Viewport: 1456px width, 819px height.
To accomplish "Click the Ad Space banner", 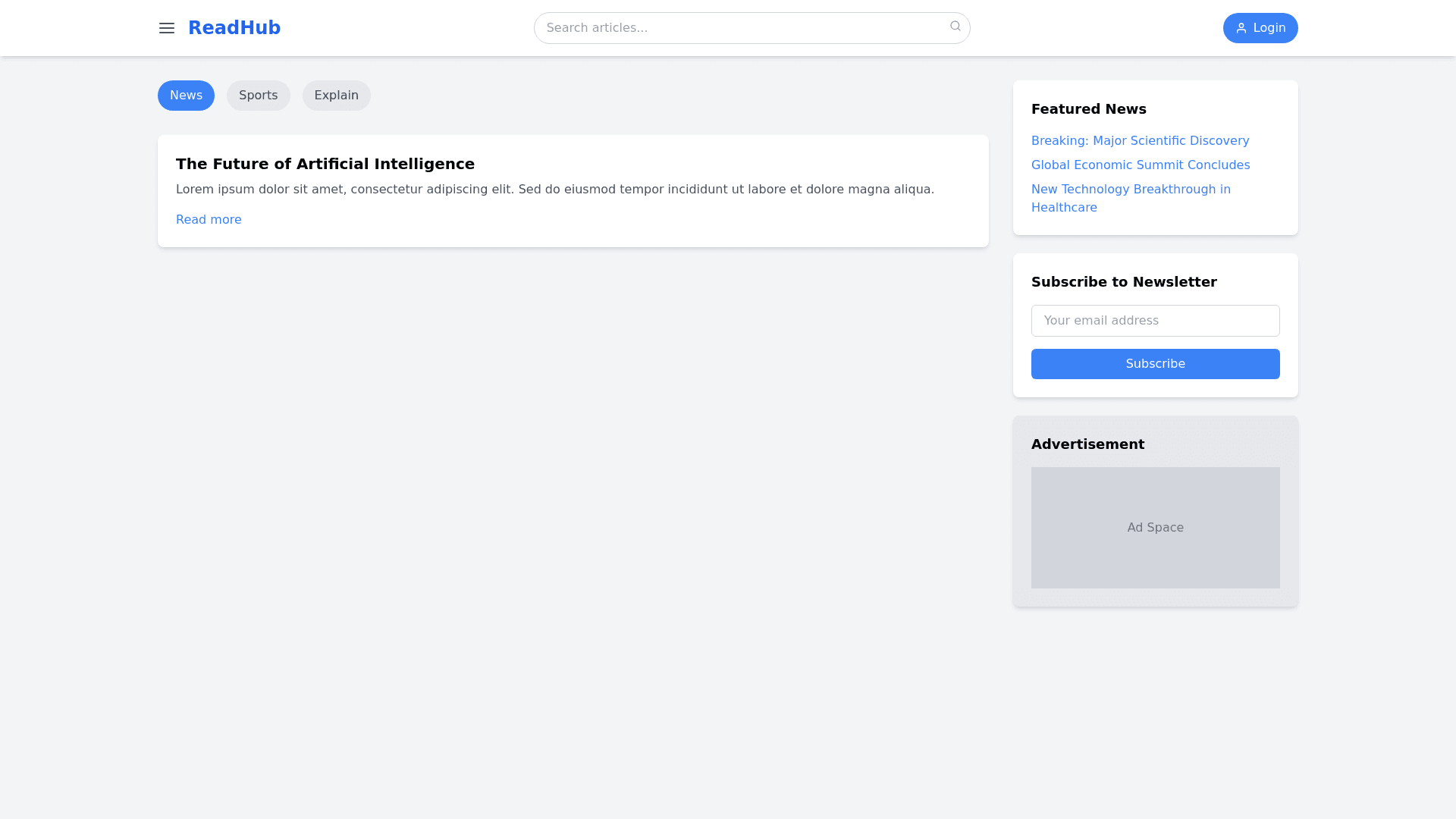I will (1155, 528).
